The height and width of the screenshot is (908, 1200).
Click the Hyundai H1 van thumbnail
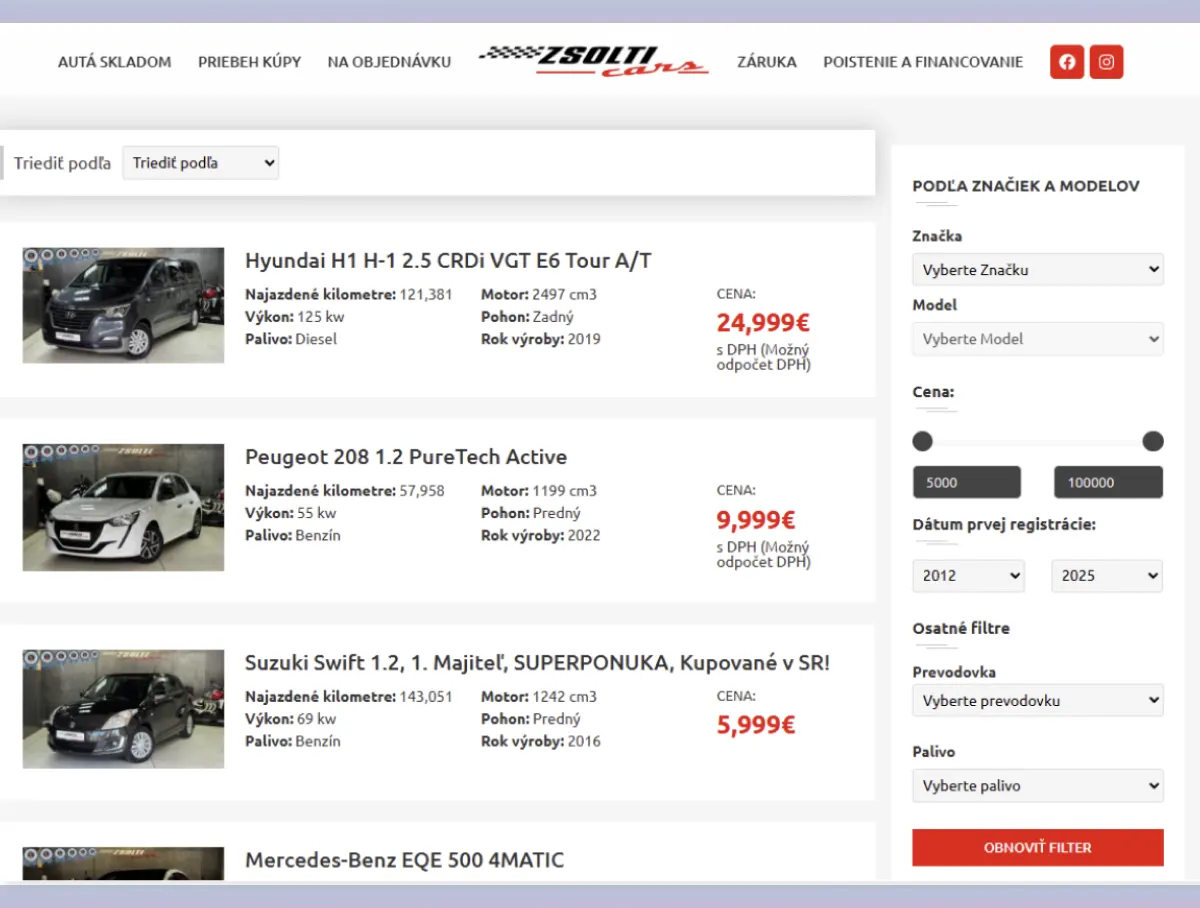tap(123, 305)
